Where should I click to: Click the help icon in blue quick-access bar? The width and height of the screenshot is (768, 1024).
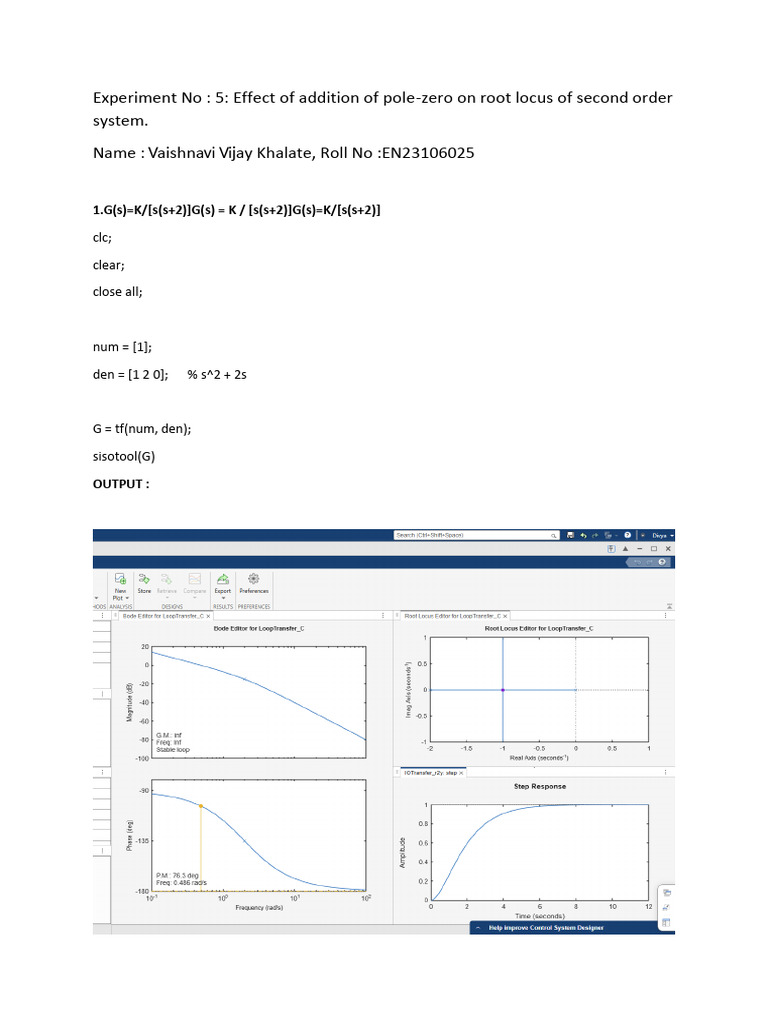662,562
